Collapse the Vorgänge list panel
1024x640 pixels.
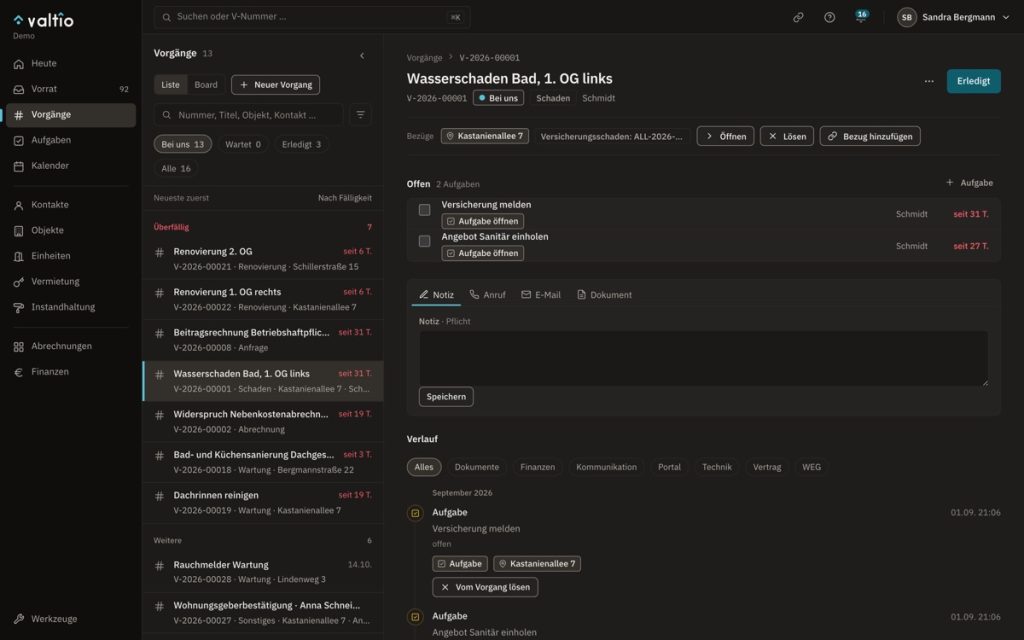pos(362,56)
